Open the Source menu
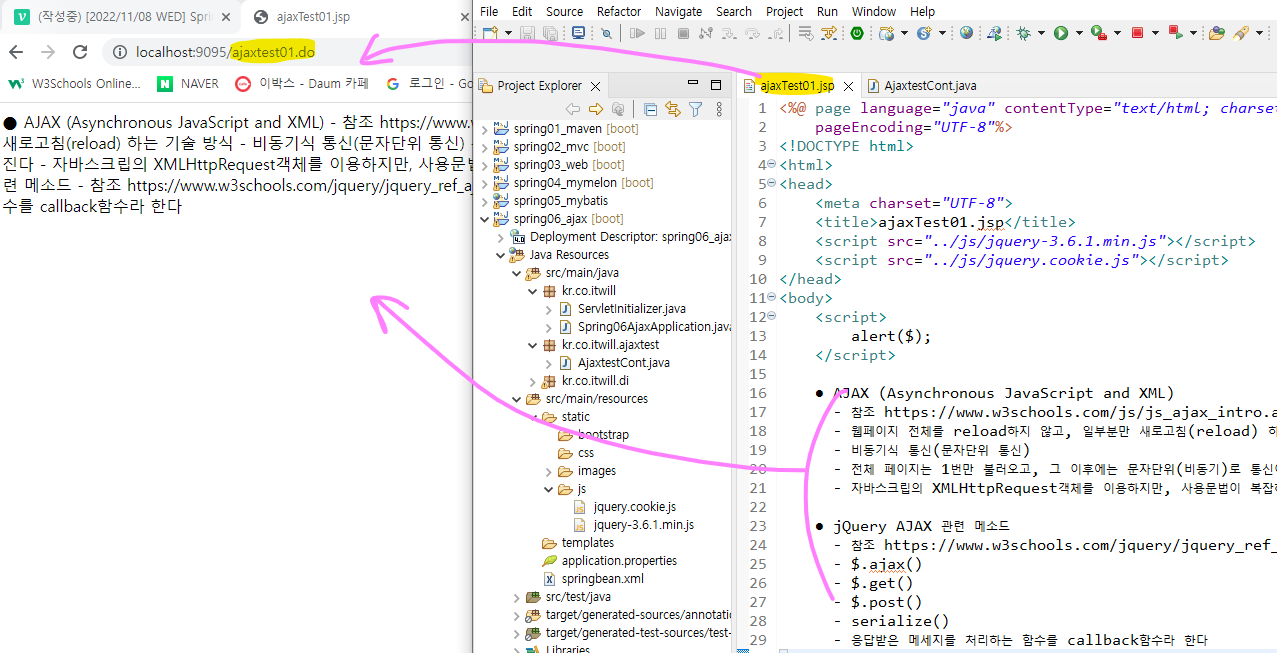Screen dimensions: 1277x653 (x=564, y=11)
